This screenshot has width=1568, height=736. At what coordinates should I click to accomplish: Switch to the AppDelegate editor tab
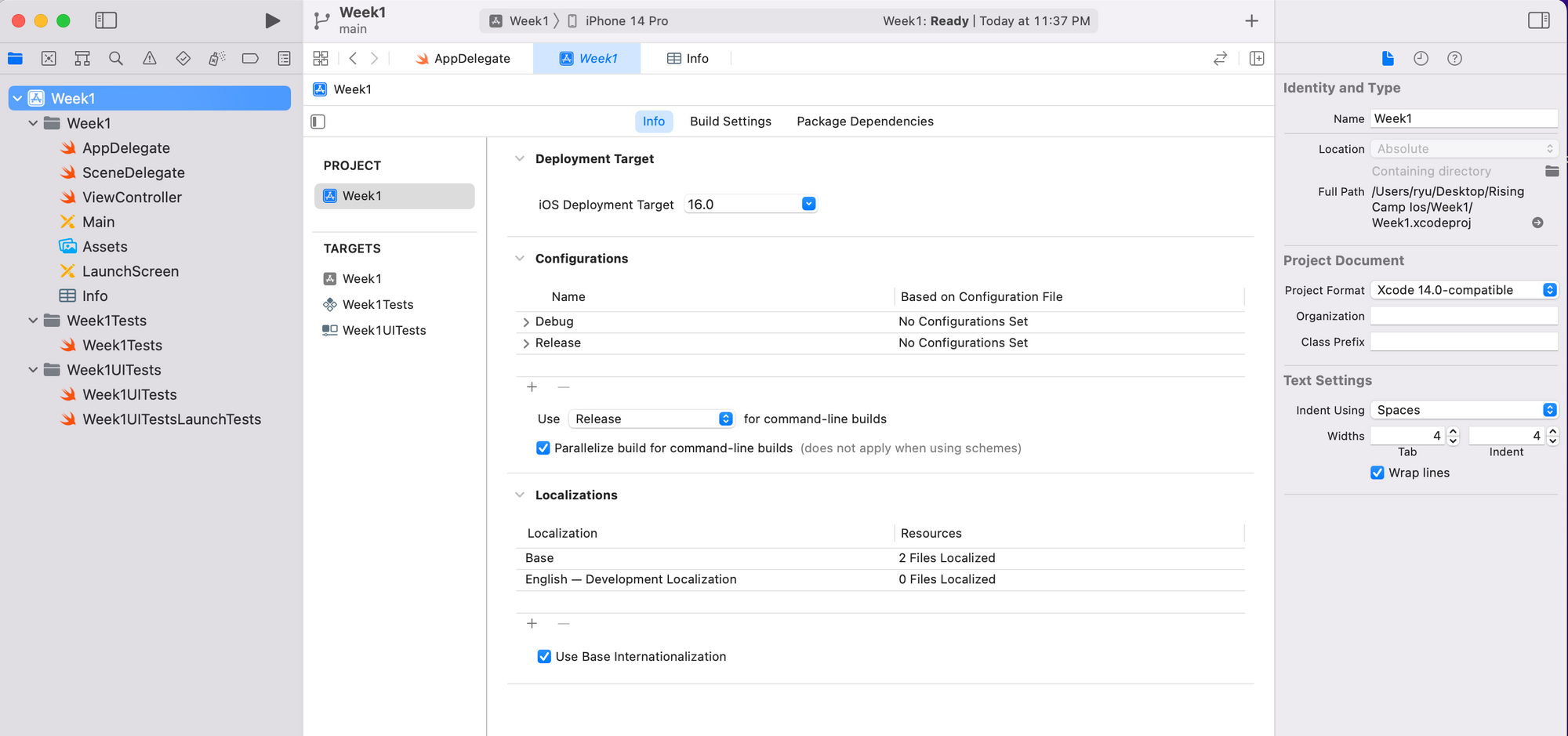(463, 59)
